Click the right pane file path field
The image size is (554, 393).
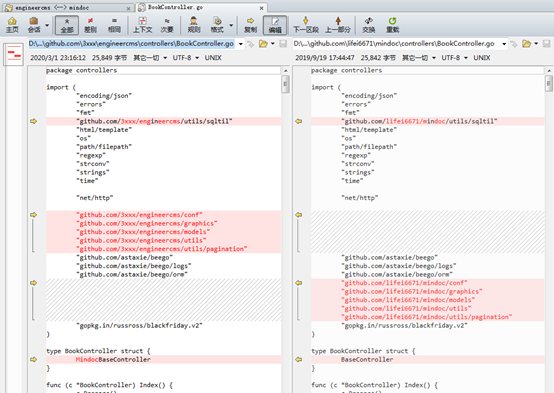point(396,44)
